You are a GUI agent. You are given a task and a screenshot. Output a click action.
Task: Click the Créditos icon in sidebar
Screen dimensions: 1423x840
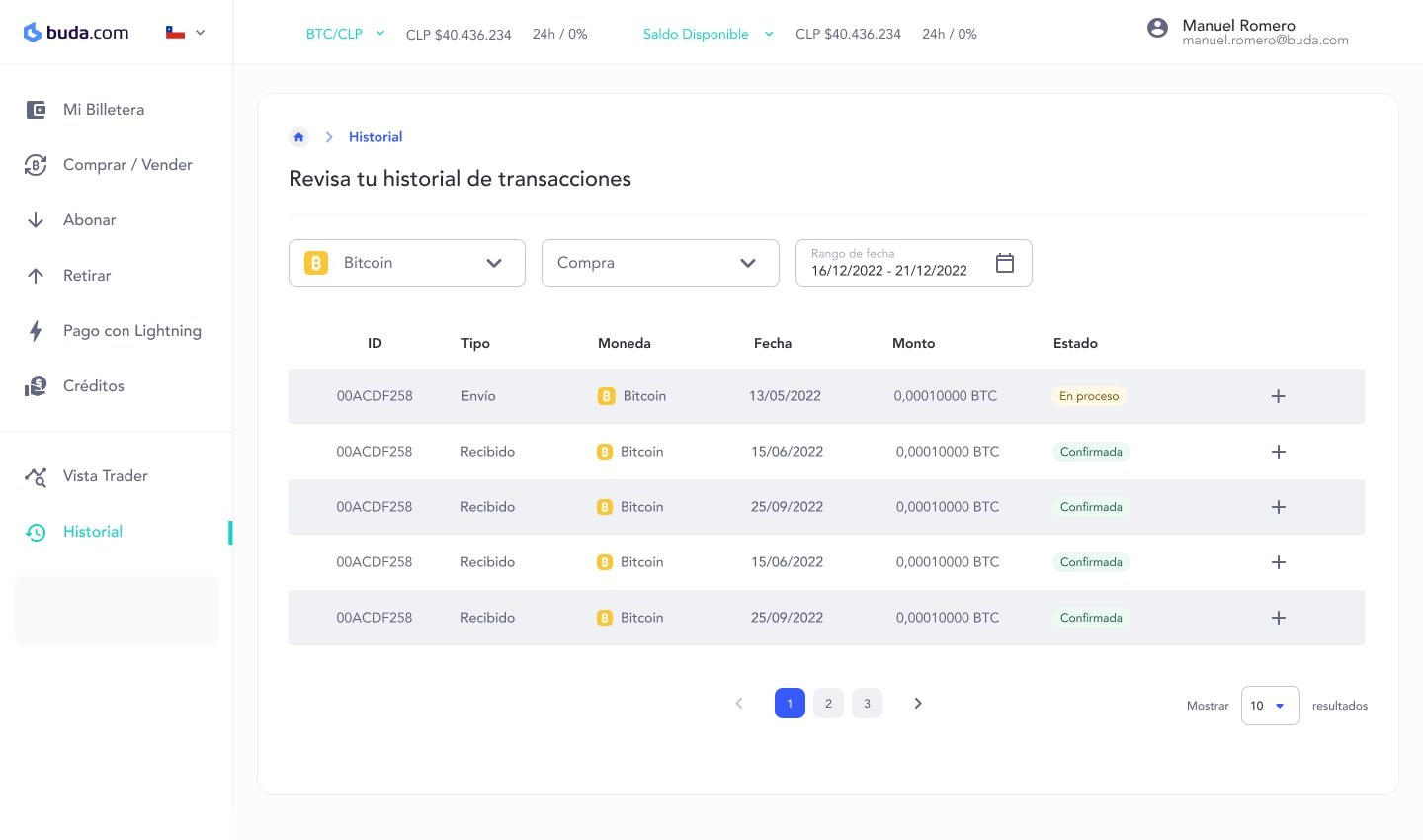(36, 386)
